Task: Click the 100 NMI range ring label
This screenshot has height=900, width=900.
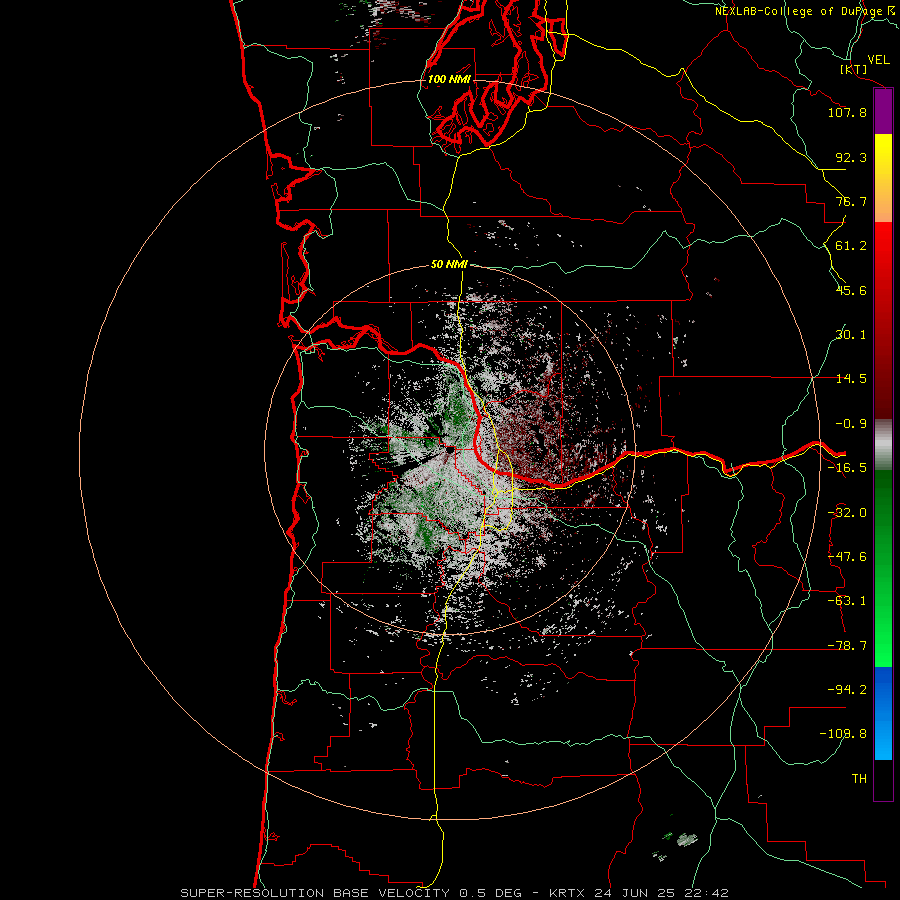Action: click(449, 79)
